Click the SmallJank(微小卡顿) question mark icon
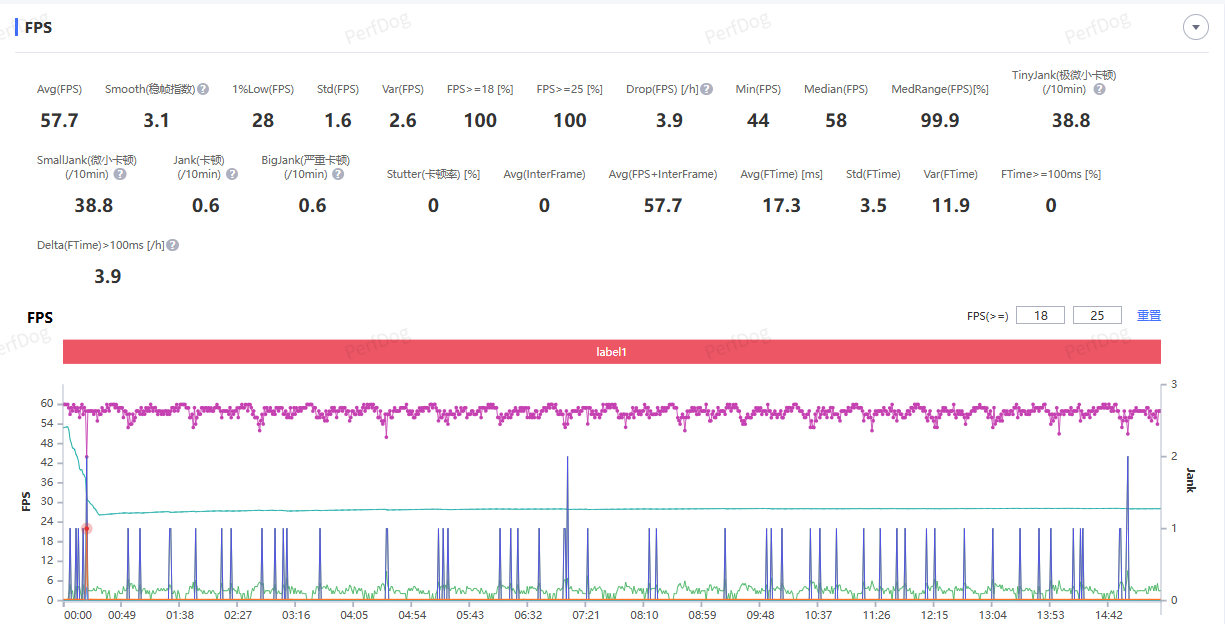 tap(120, 174)
